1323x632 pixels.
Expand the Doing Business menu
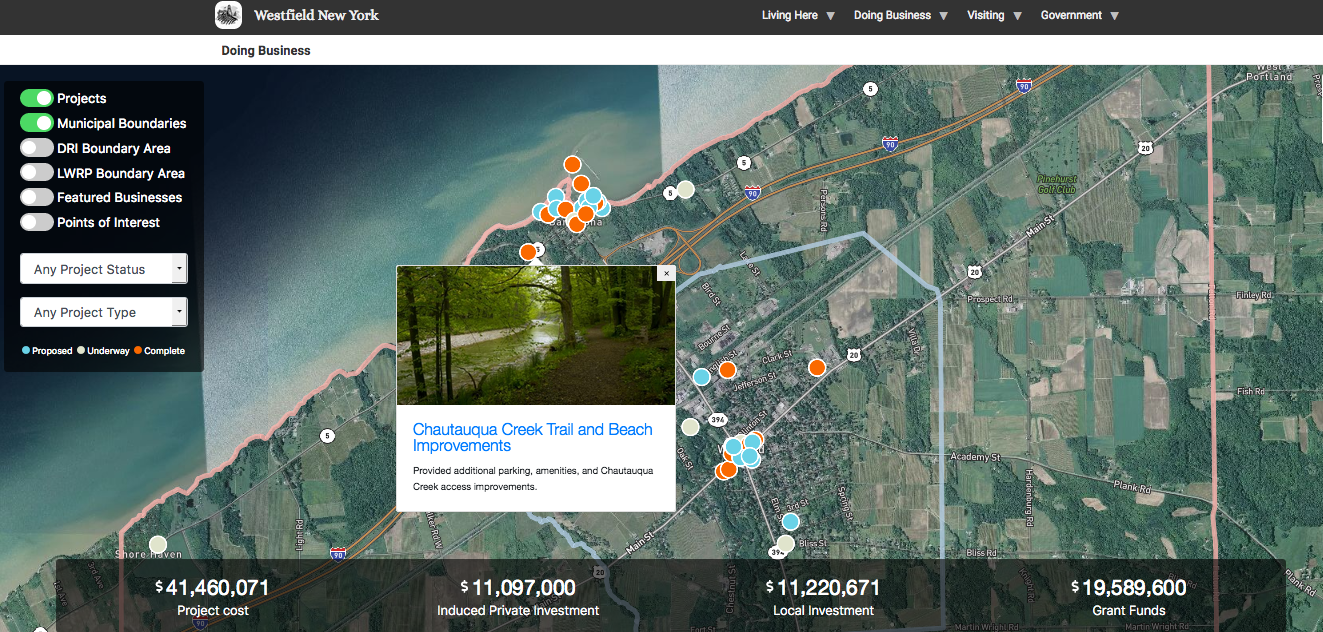click(x=892, y=15)
